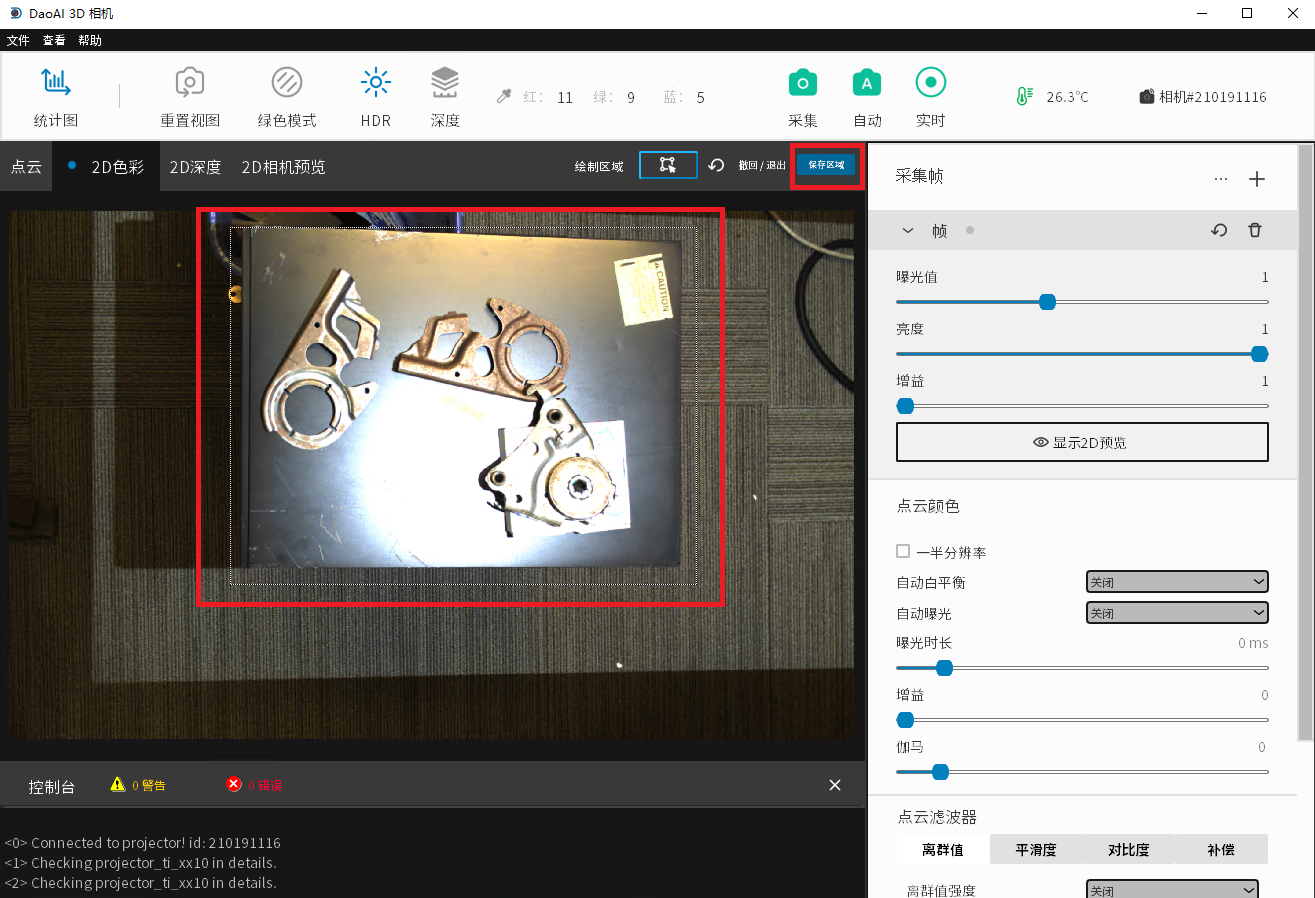Click console line '<0> Connected to projector!'
The image size is (1315, 898).
[142, 843]
